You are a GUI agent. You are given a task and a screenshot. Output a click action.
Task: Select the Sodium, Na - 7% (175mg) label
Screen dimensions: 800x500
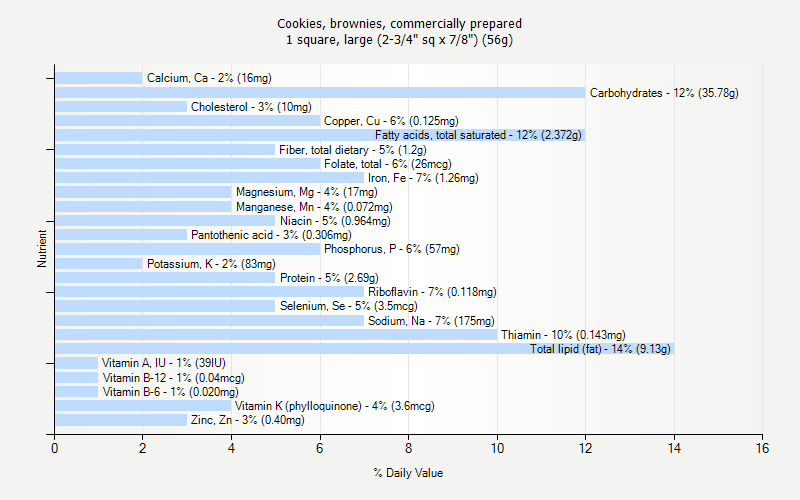431,321
